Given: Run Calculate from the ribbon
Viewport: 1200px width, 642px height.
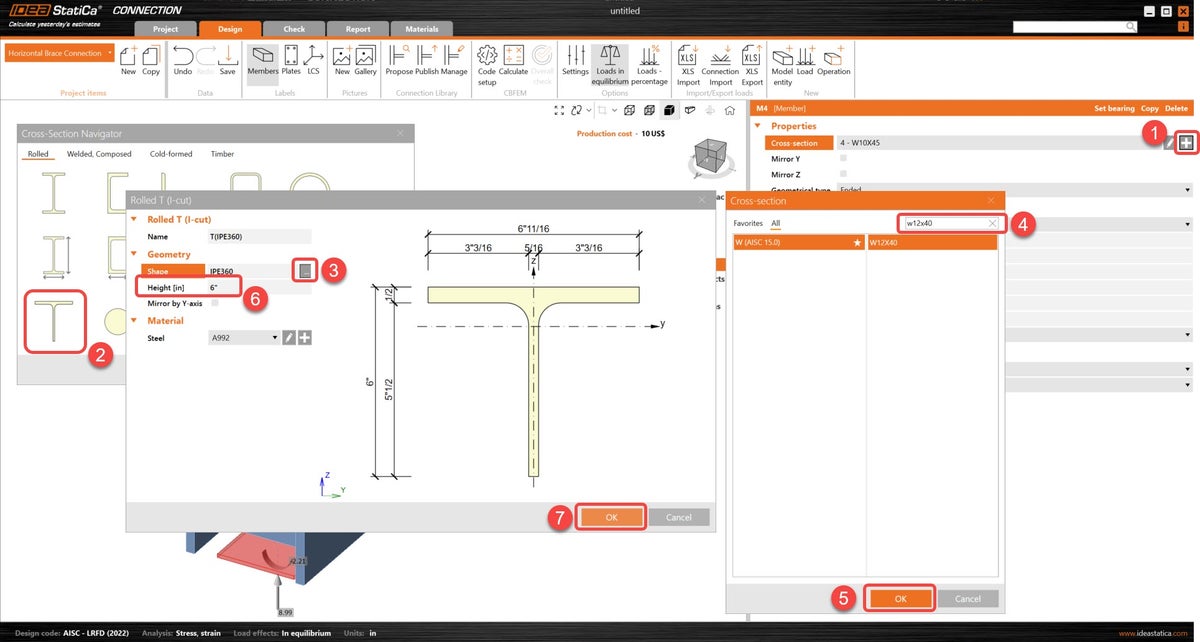Looking at the screenshot, I should pyautogui.click(x=514, y=62).
